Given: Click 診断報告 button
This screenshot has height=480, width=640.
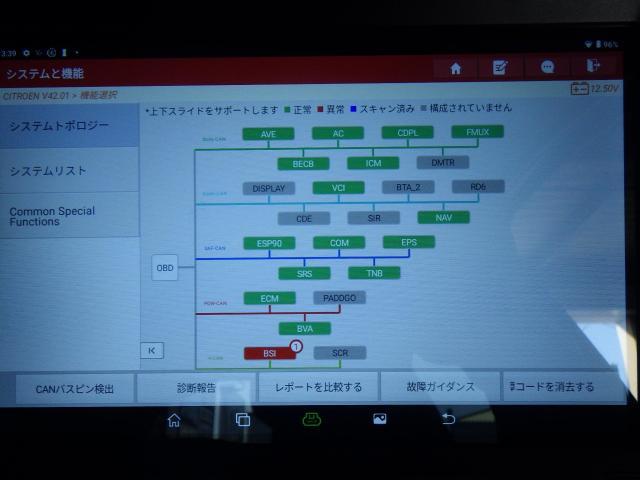Looking at the screenshot, I should click(196, 388).
